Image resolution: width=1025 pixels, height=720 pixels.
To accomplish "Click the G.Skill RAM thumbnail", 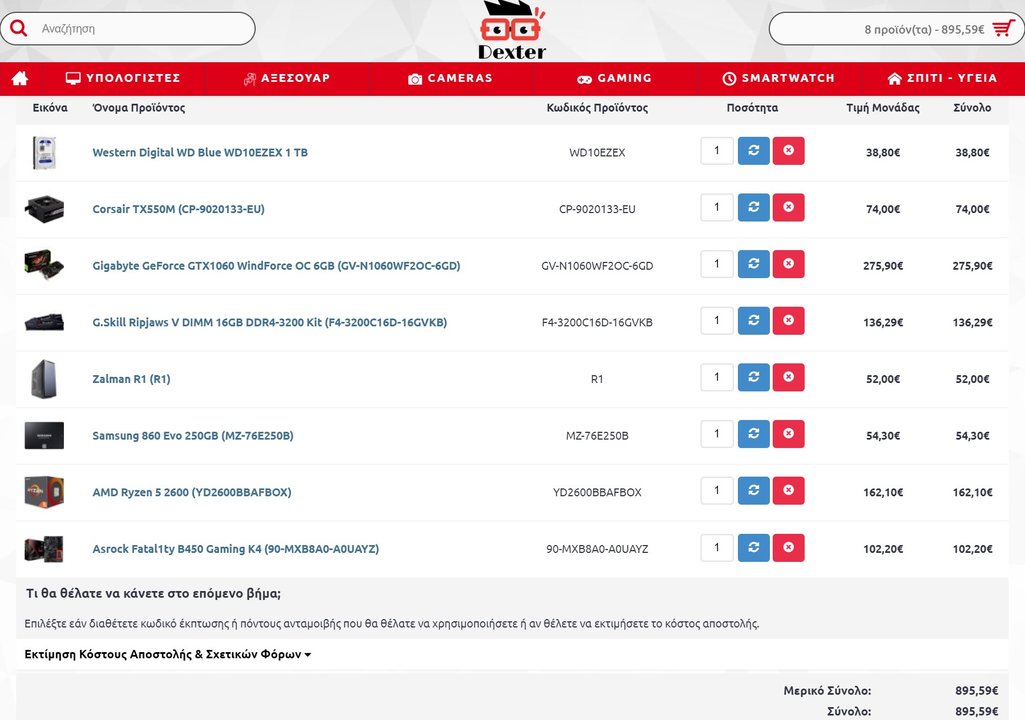I will point(44,322).
